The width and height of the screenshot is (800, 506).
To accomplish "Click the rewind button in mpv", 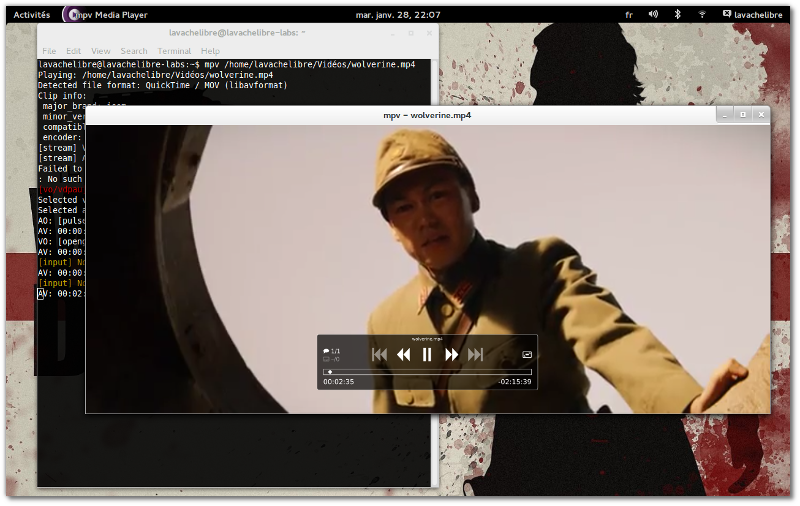I will (x=403, y=354).
